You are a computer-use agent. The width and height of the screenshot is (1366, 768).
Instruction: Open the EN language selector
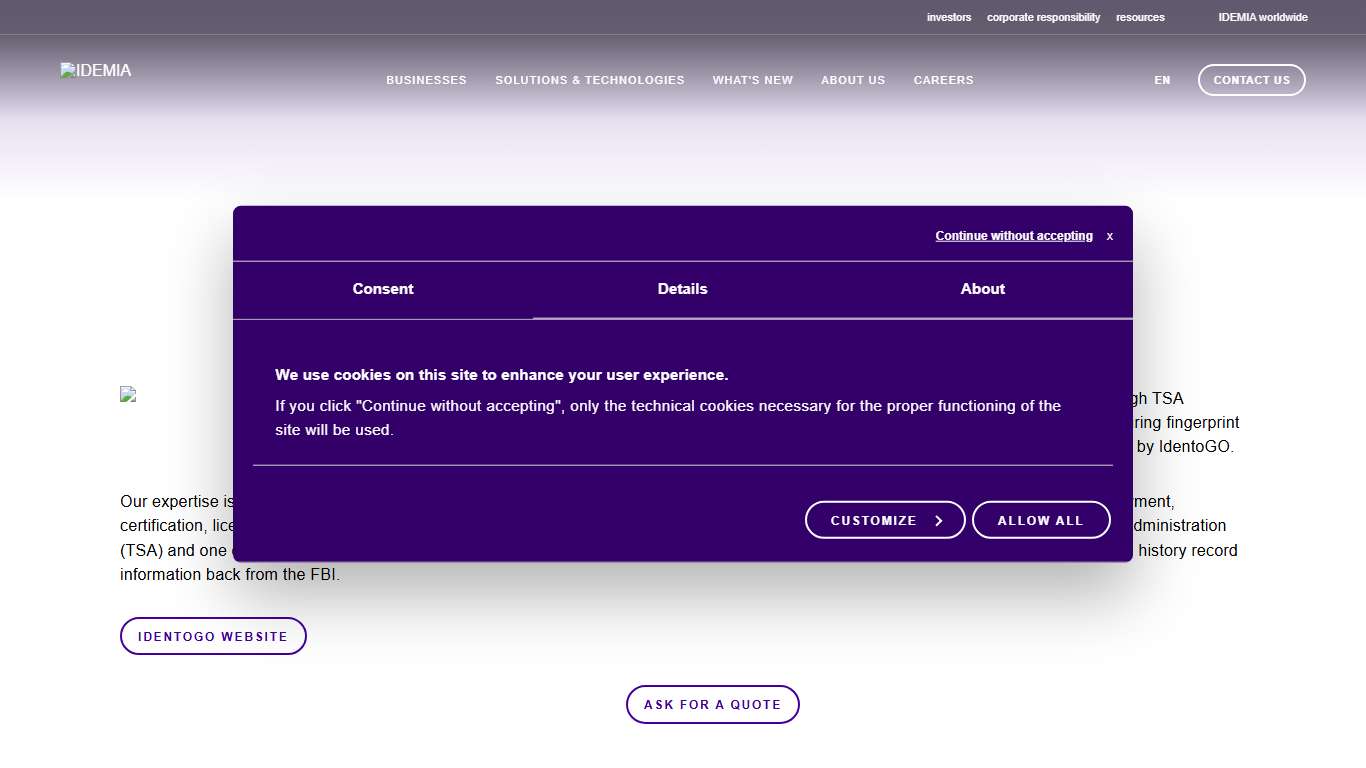[x=1161, y=80]
